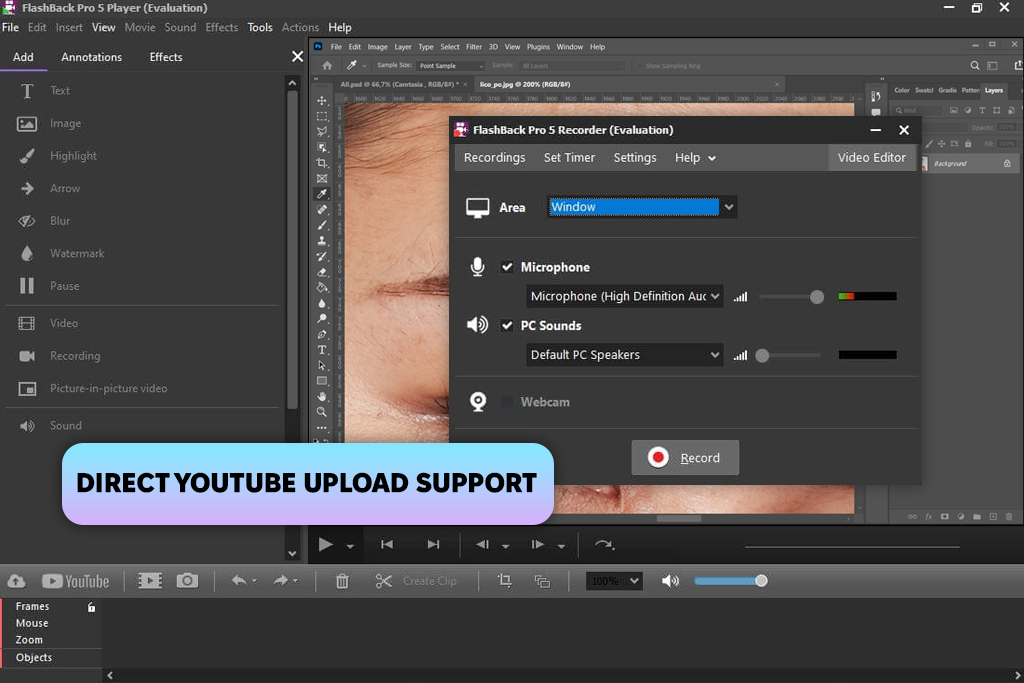
Task: Open Video Editor from recorder
Action: [x=871, y=157]
